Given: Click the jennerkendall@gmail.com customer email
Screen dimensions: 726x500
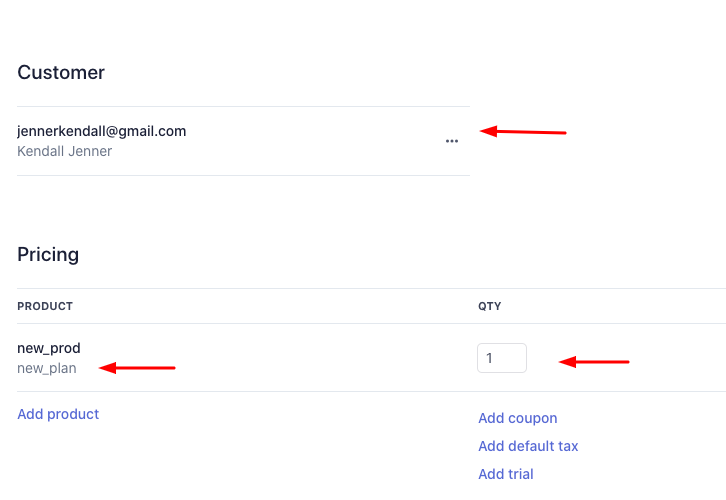Looking at the screenshot, I should (x=101, y=131).
